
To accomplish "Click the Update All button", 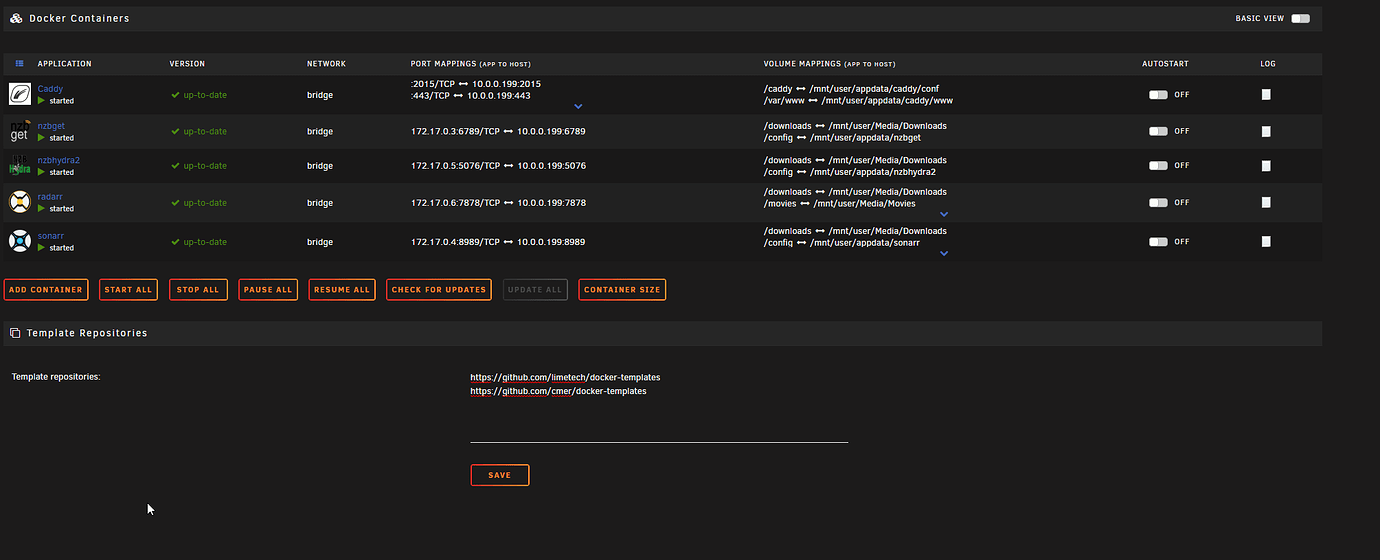I will click(x=535, y=290).
